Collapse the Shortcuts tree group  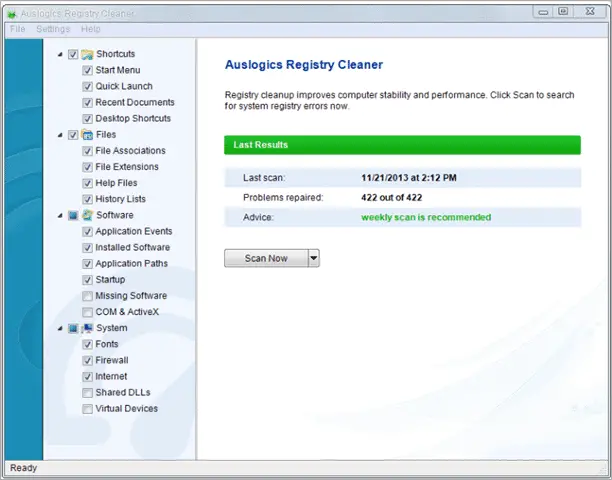(x=60, y=55)
